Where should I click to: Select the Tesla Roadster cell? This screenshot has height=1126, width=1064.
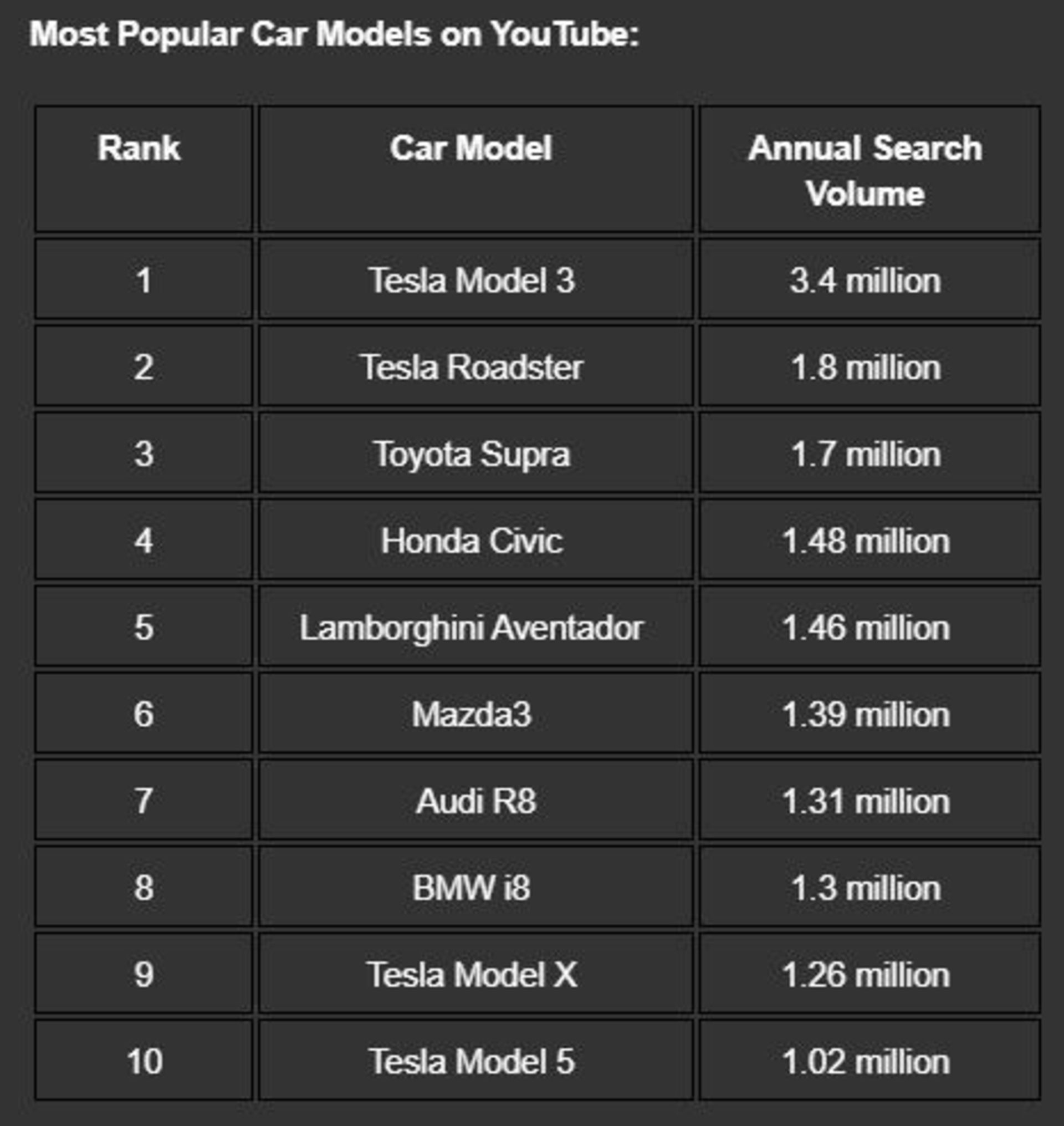[x=472, y=367]
